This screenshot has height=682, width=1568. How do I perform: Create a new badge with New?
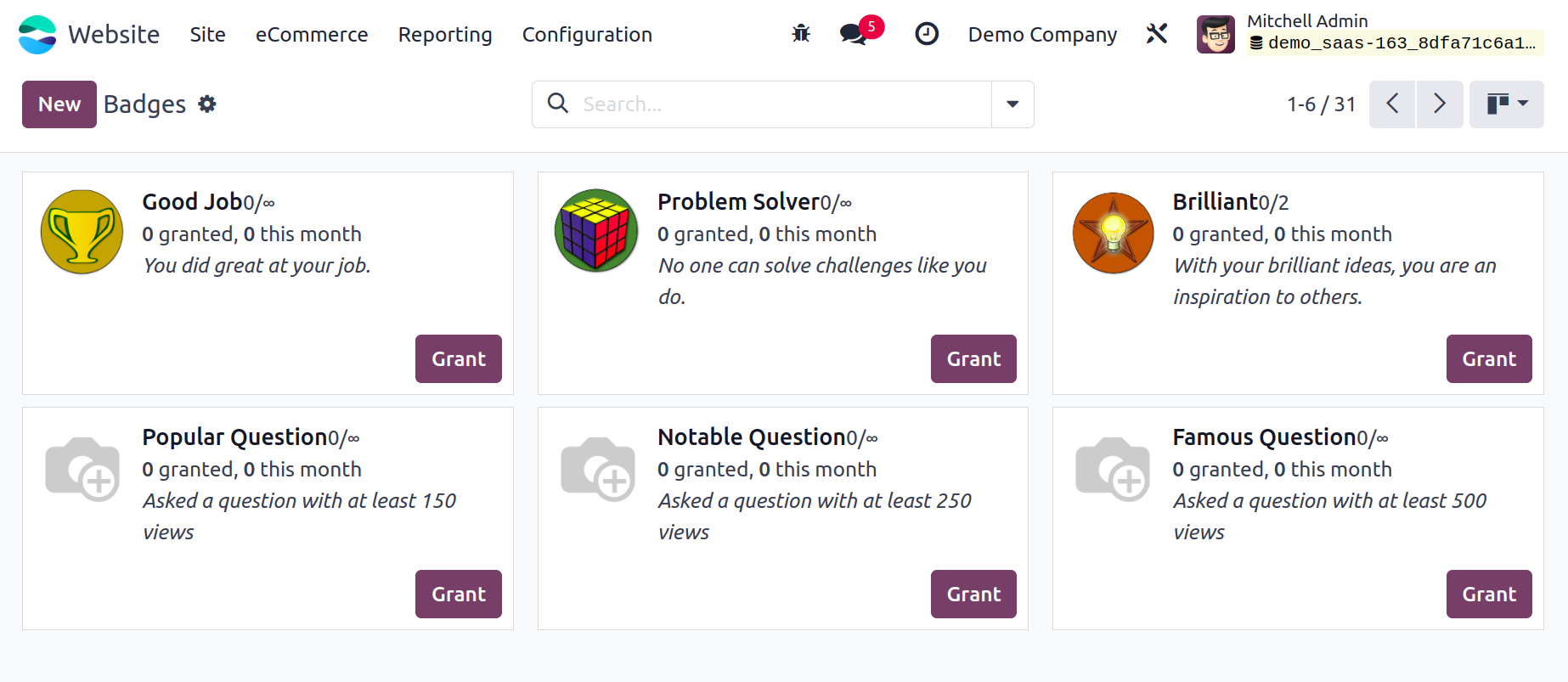59,104
